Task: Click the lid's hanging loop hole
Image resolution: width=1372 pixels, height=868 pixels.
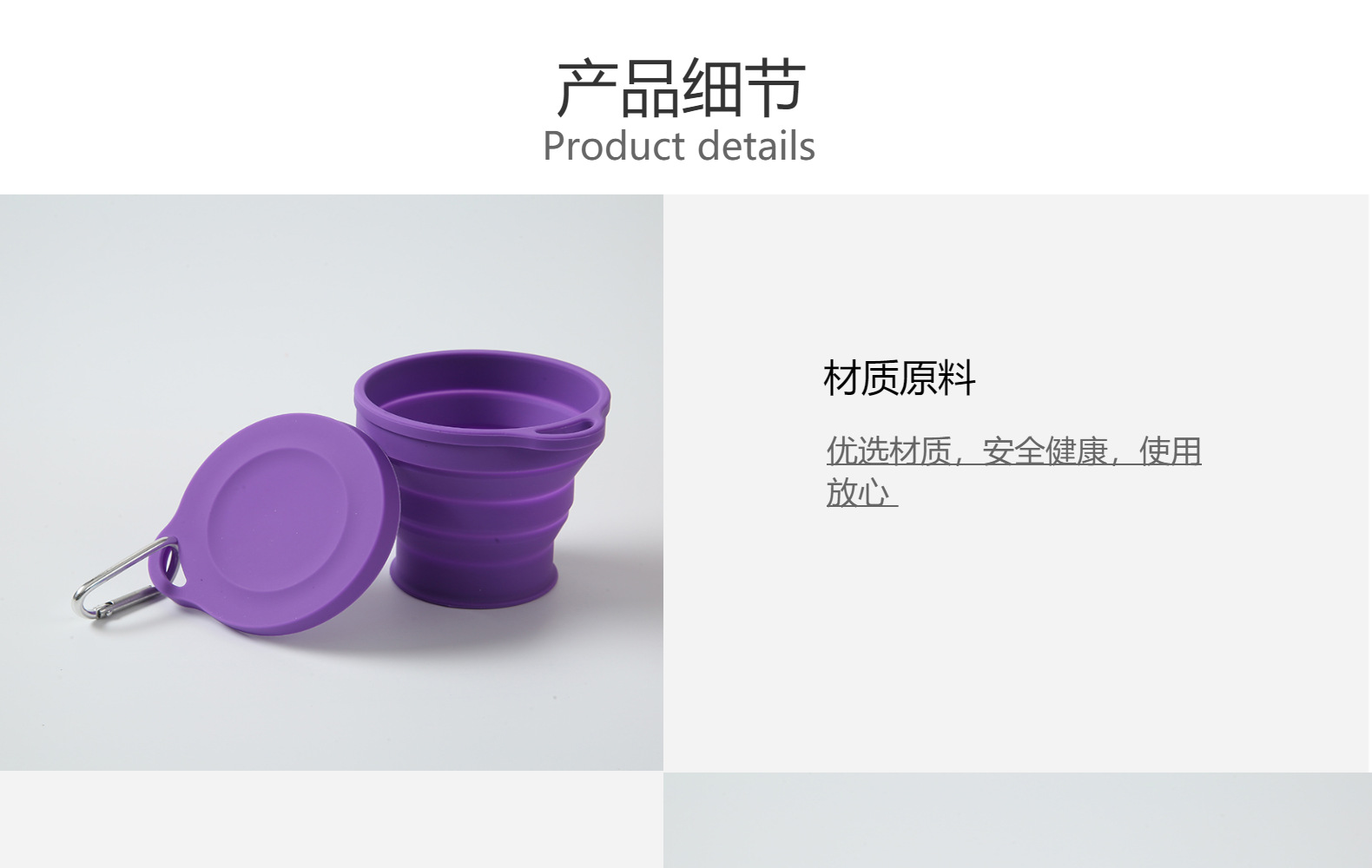Action: pos(168,568)
